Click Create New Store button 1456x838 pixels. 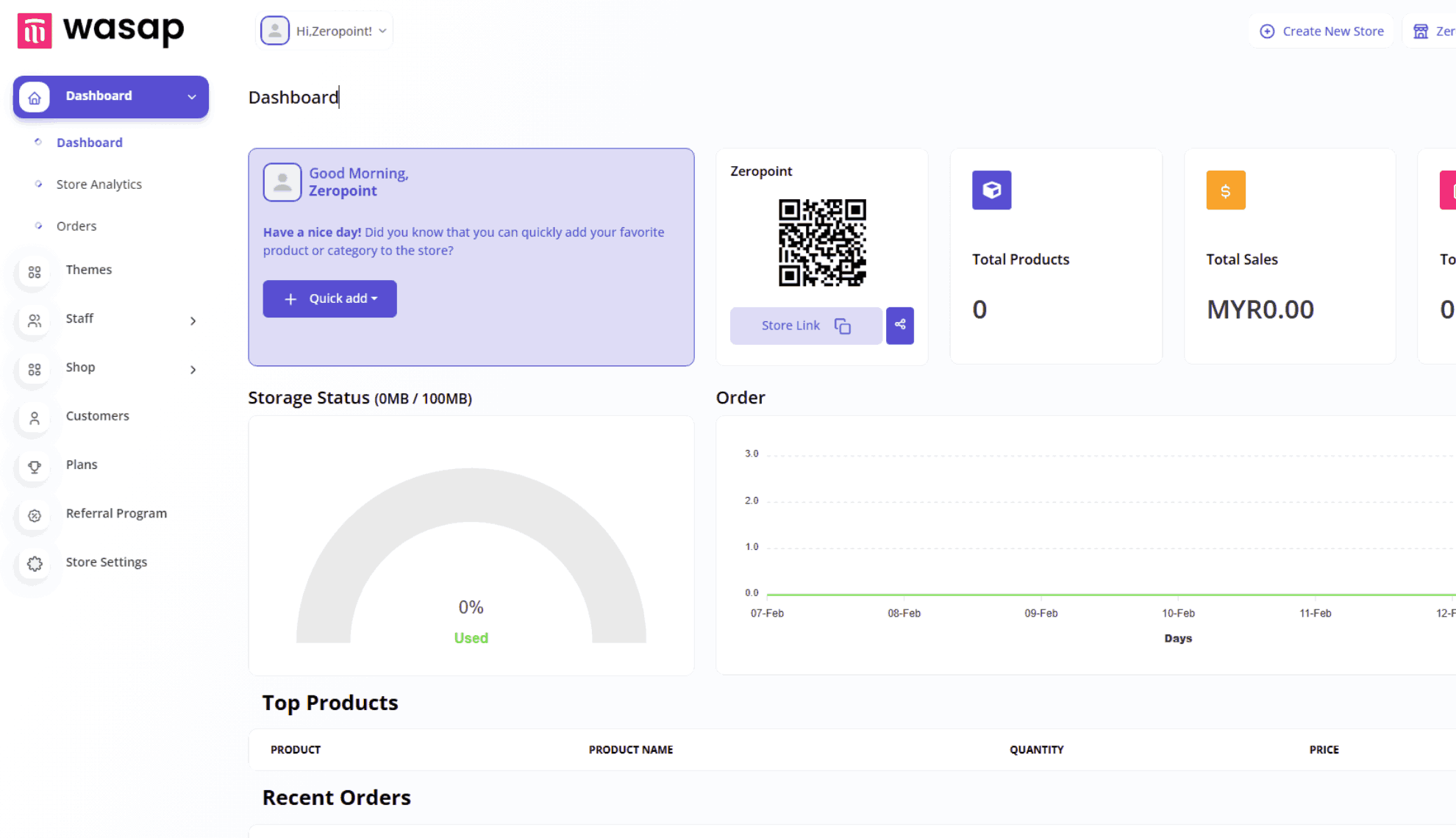[x=1321, y=31]
